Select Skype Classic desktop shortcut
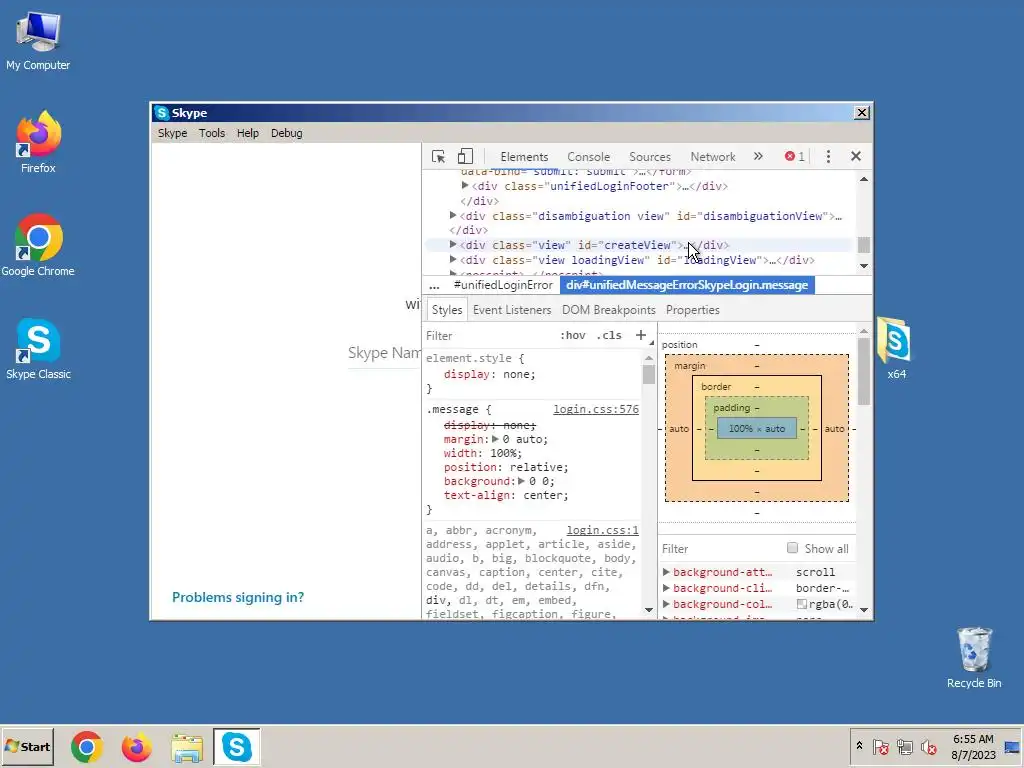 tap(38, 349)
